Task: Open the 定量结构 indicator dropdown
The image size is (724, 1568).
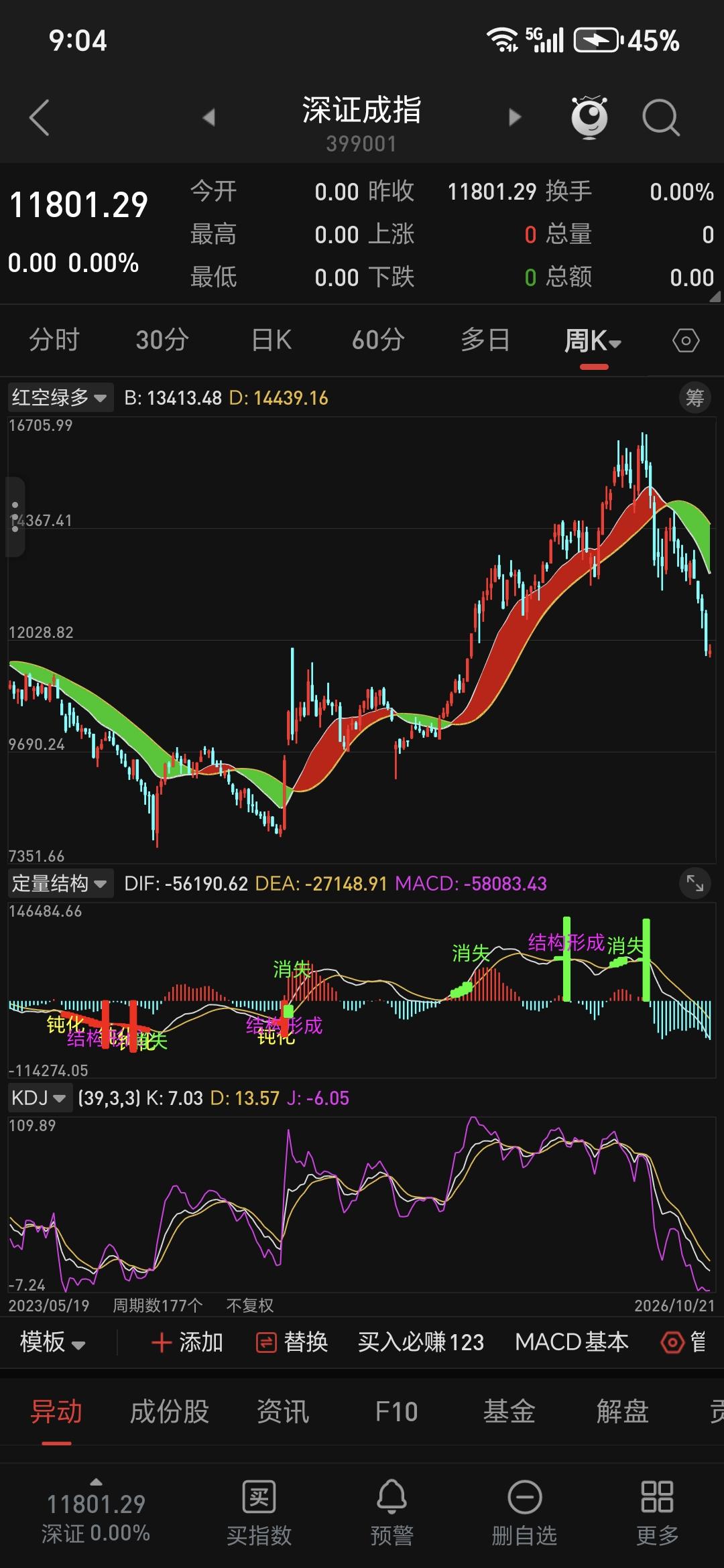Action: pos(60,884)
